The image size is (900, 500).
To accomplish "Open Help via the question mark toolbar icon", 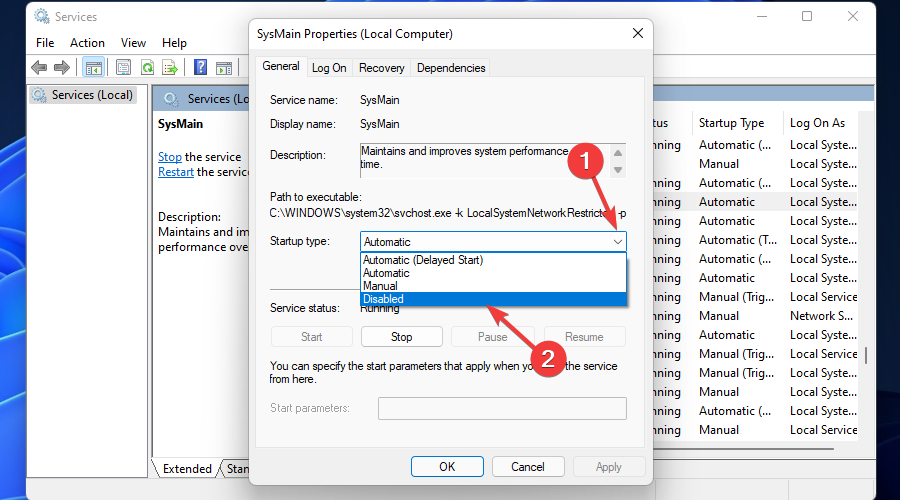I will [x=200, y=68].
